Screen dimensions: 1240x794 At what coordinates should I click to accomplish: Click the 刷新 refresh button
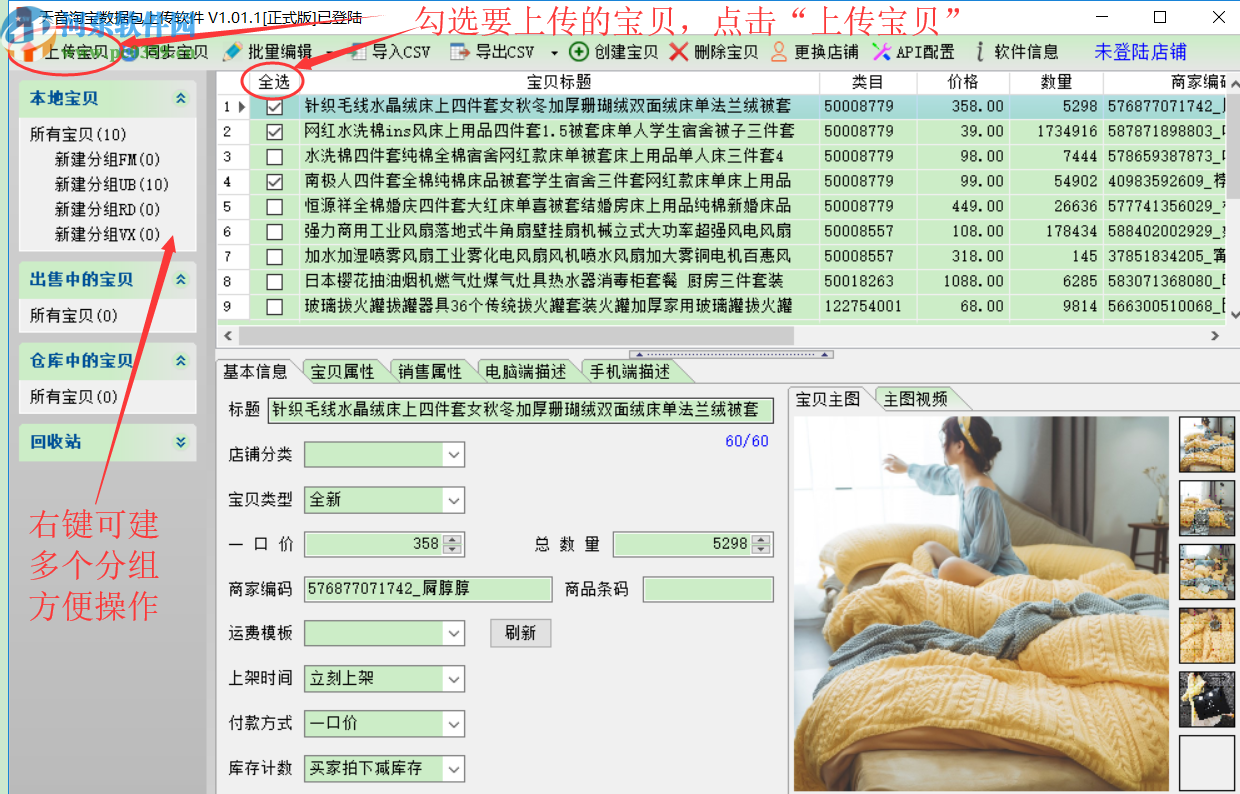point(520,633)
